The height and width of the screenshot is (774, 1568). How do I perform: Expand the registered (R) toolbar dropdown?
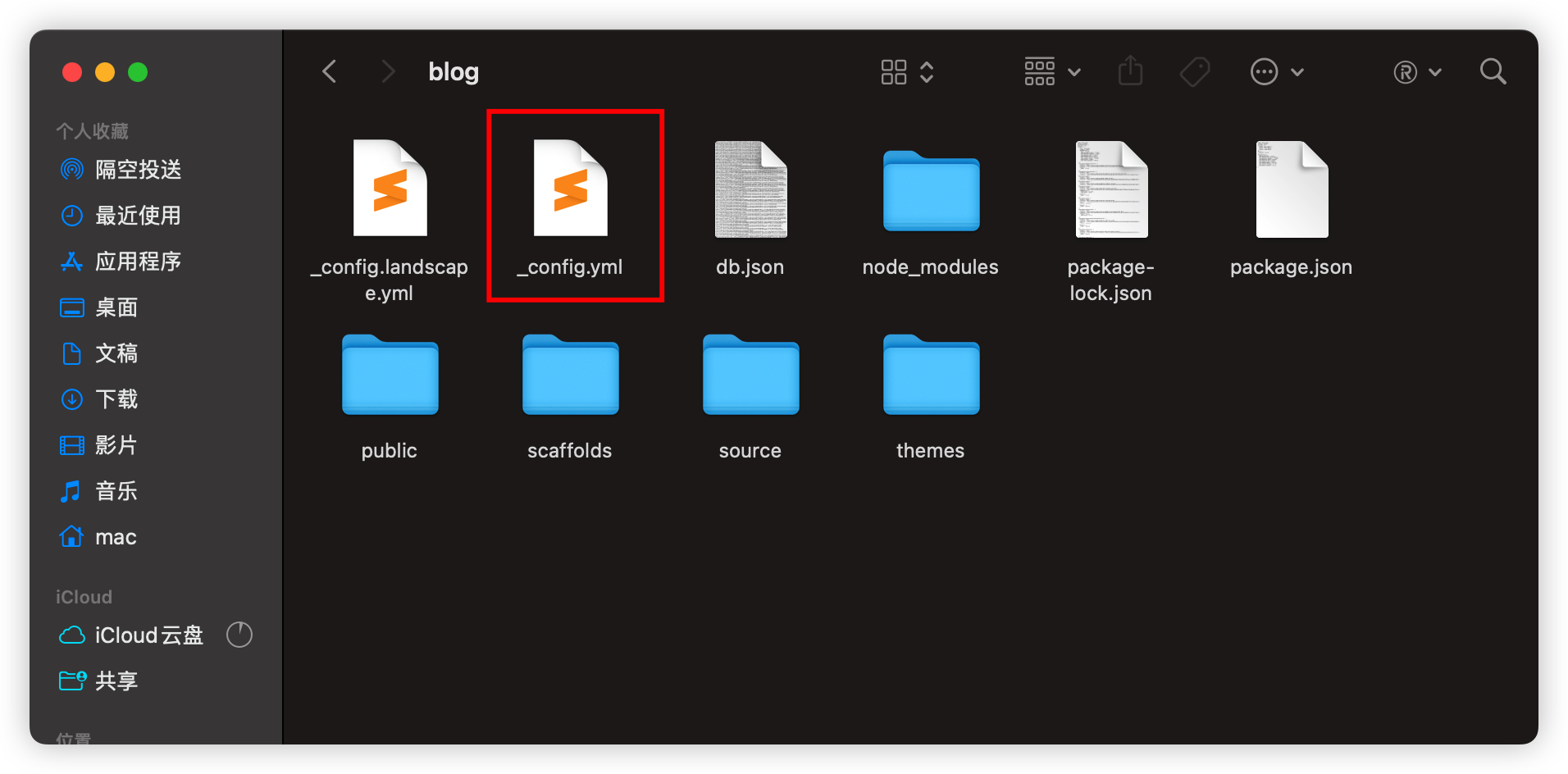pos(1417,72)
